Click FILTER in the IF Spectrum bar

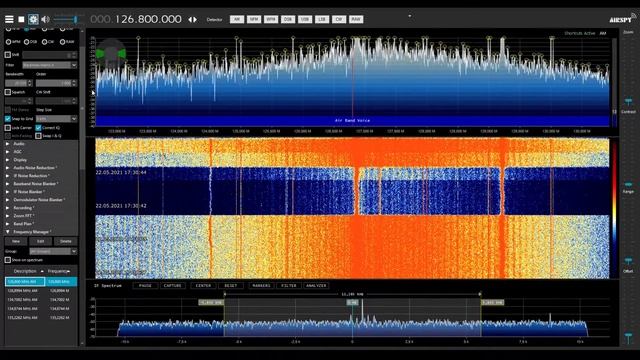289,285
